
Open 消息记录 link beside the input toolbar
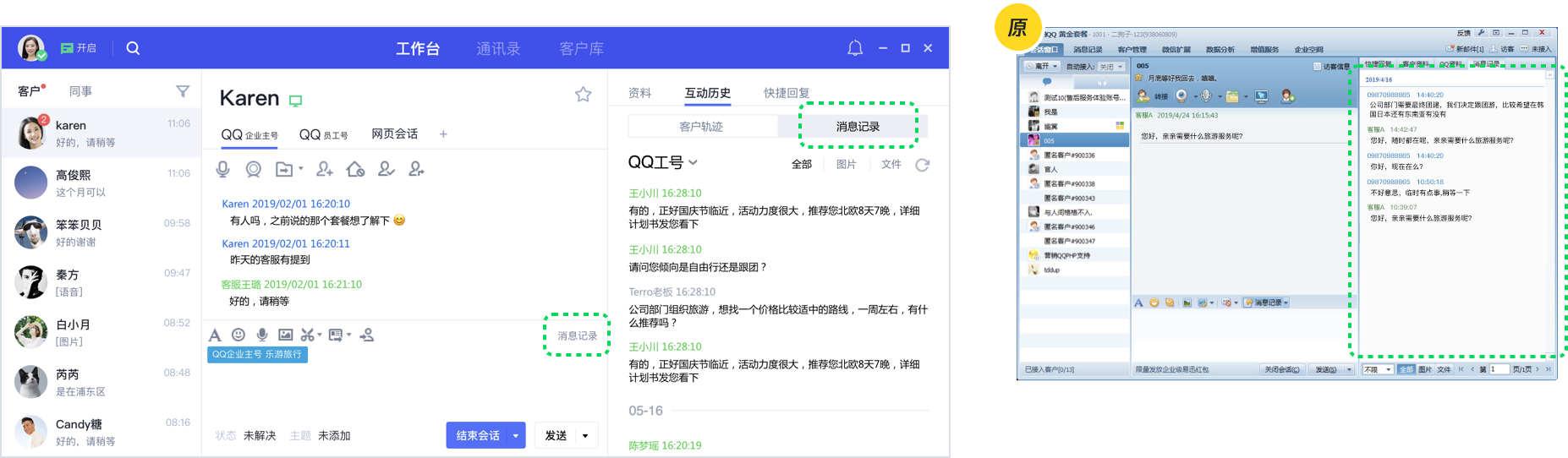pyautogui.click(x=577, y=335)
